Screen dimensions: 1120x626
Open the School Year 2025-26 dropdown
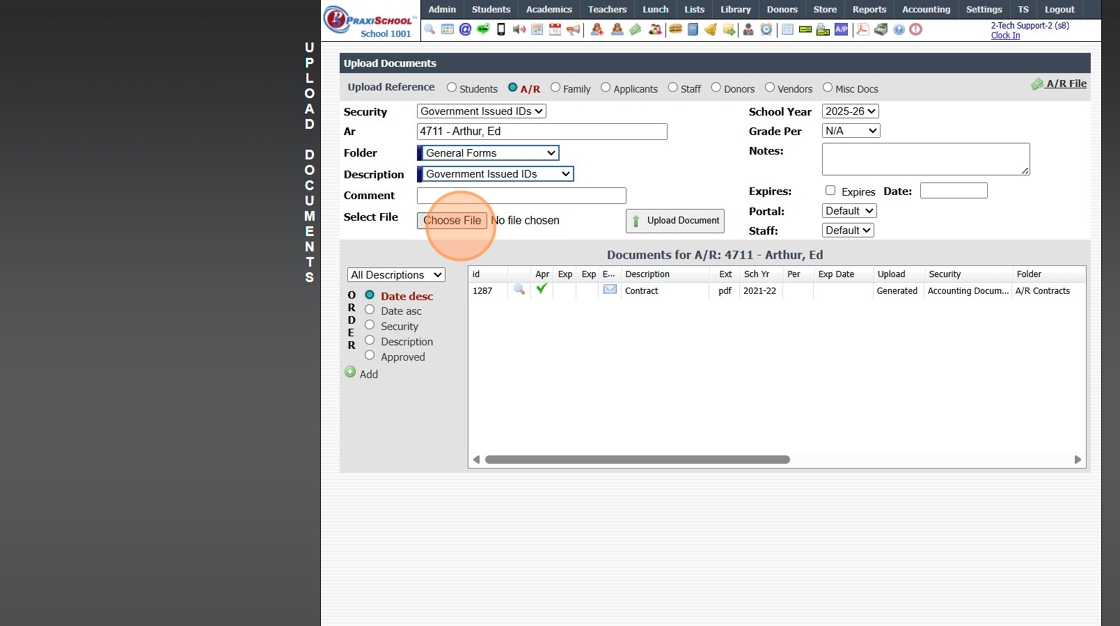[850, 111]
